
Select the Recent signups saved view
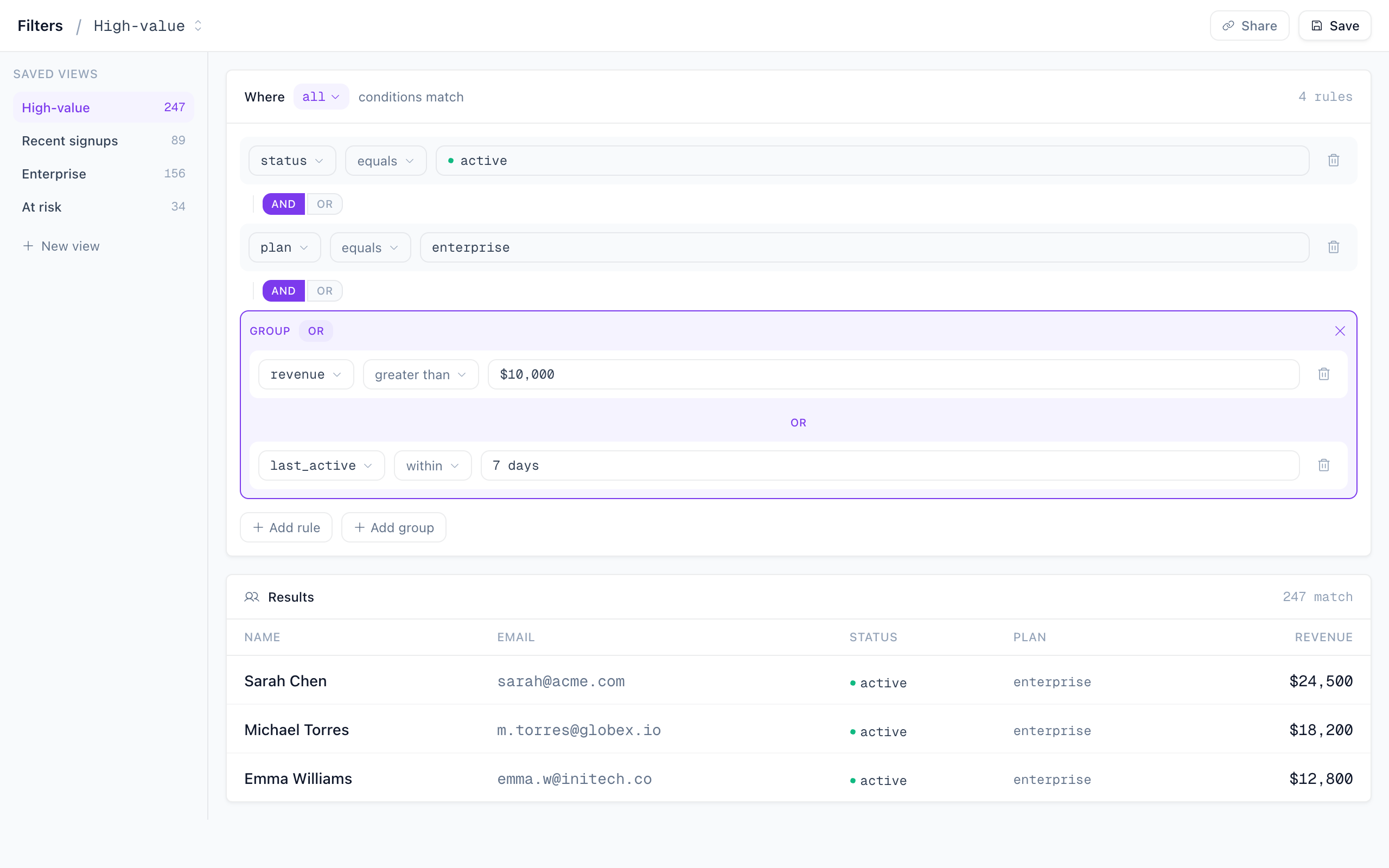[x=69, y=141]
